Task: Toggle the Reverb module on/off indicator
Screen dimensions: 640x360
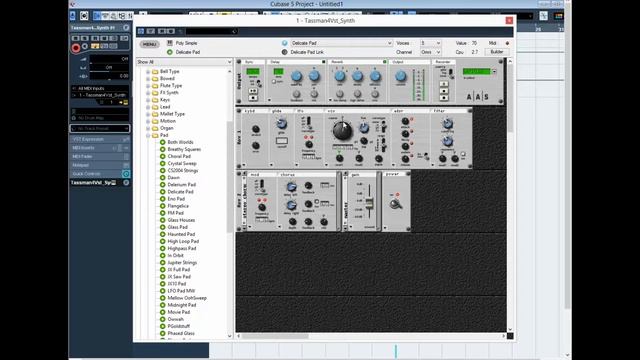Action: coord(384,62)
